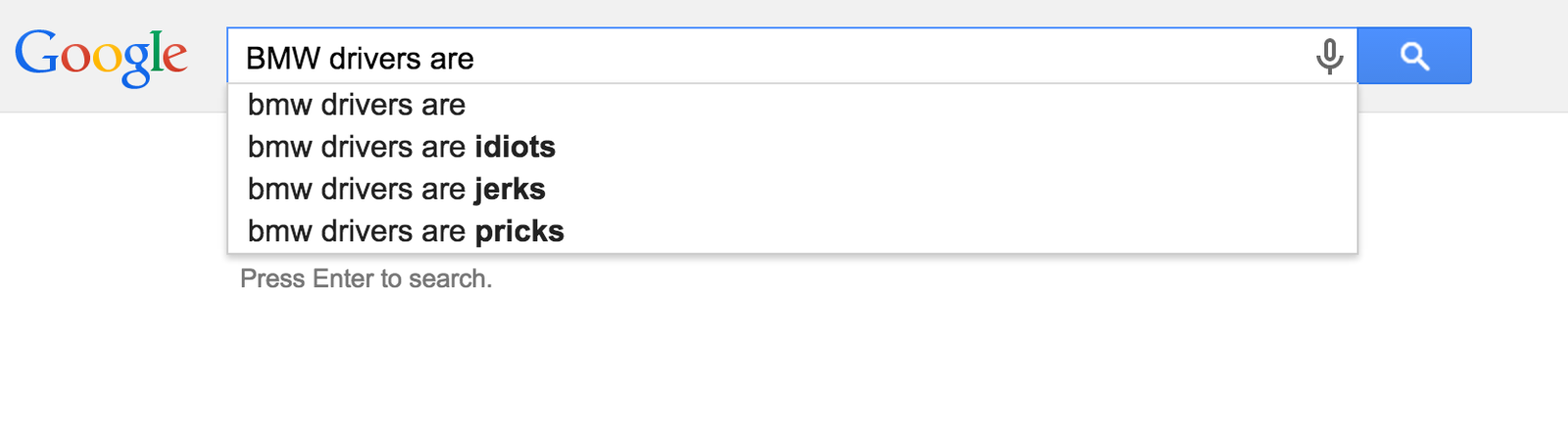
Task: Click the bold word 'jerks' in suggestions
Action: [x=510, y=189]
